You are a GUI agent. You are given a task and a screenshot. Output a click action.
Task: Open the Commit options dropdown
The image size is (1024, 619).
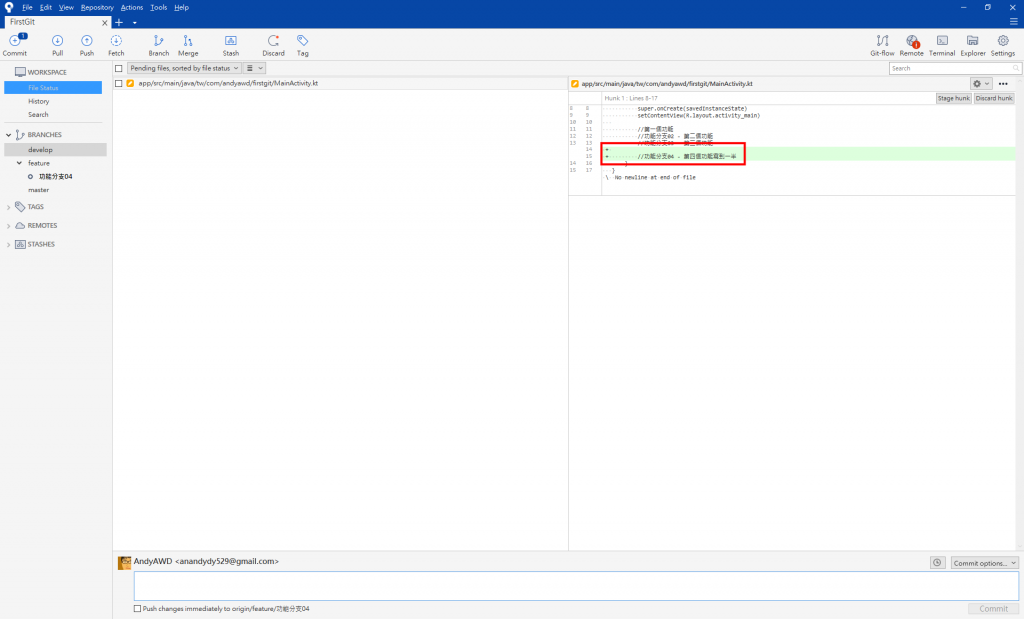984,563
